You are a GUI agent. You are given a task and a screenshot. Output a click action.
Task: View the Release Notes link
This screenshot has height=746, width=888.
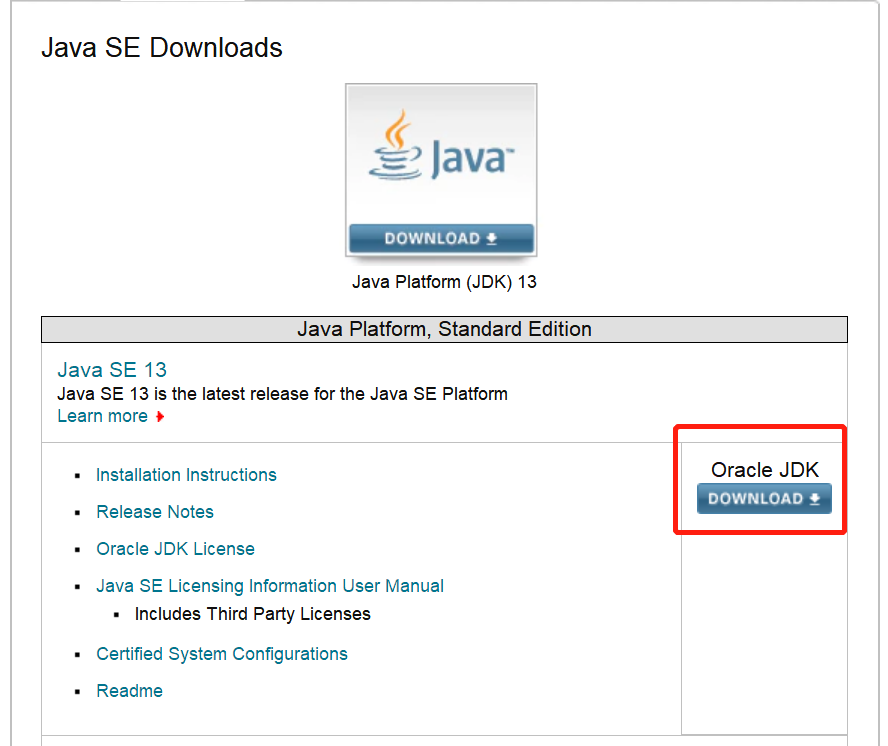point(155,512)
